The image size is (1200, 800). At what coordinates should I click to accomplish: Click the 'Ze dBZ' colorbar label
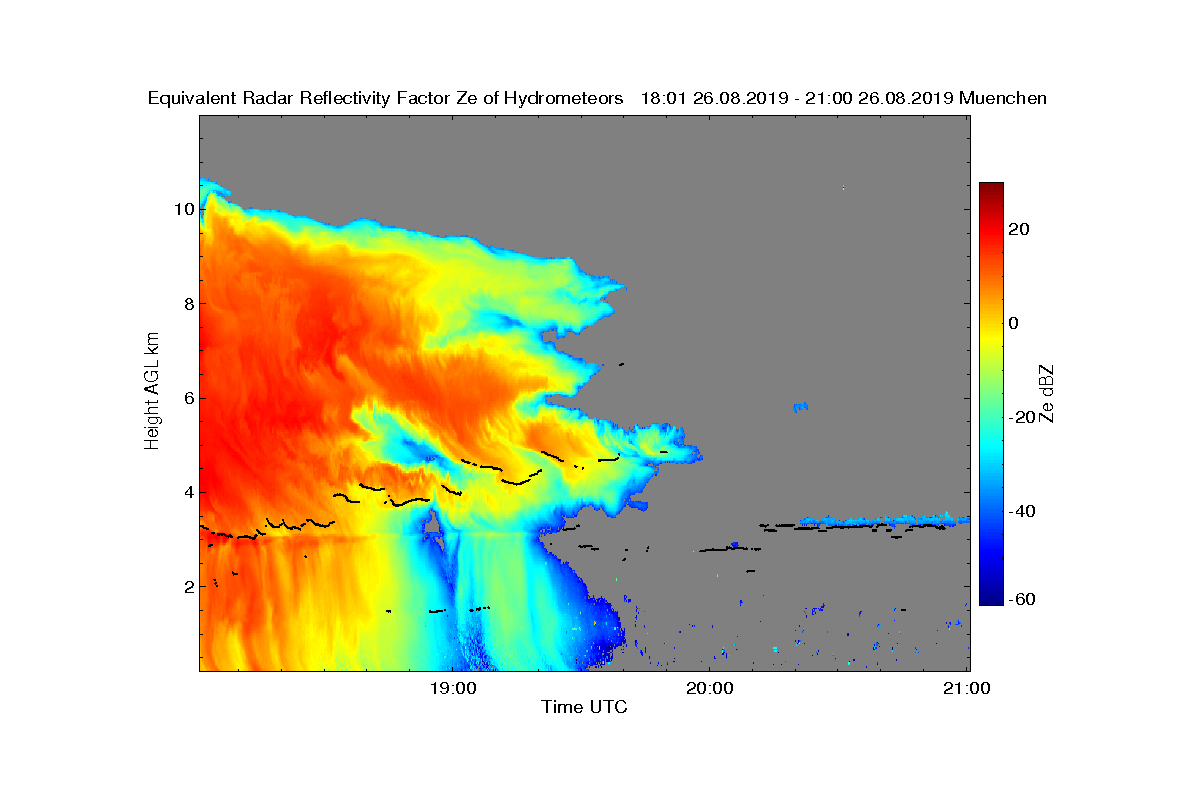pyautogui.click(x=1048, y=393)
